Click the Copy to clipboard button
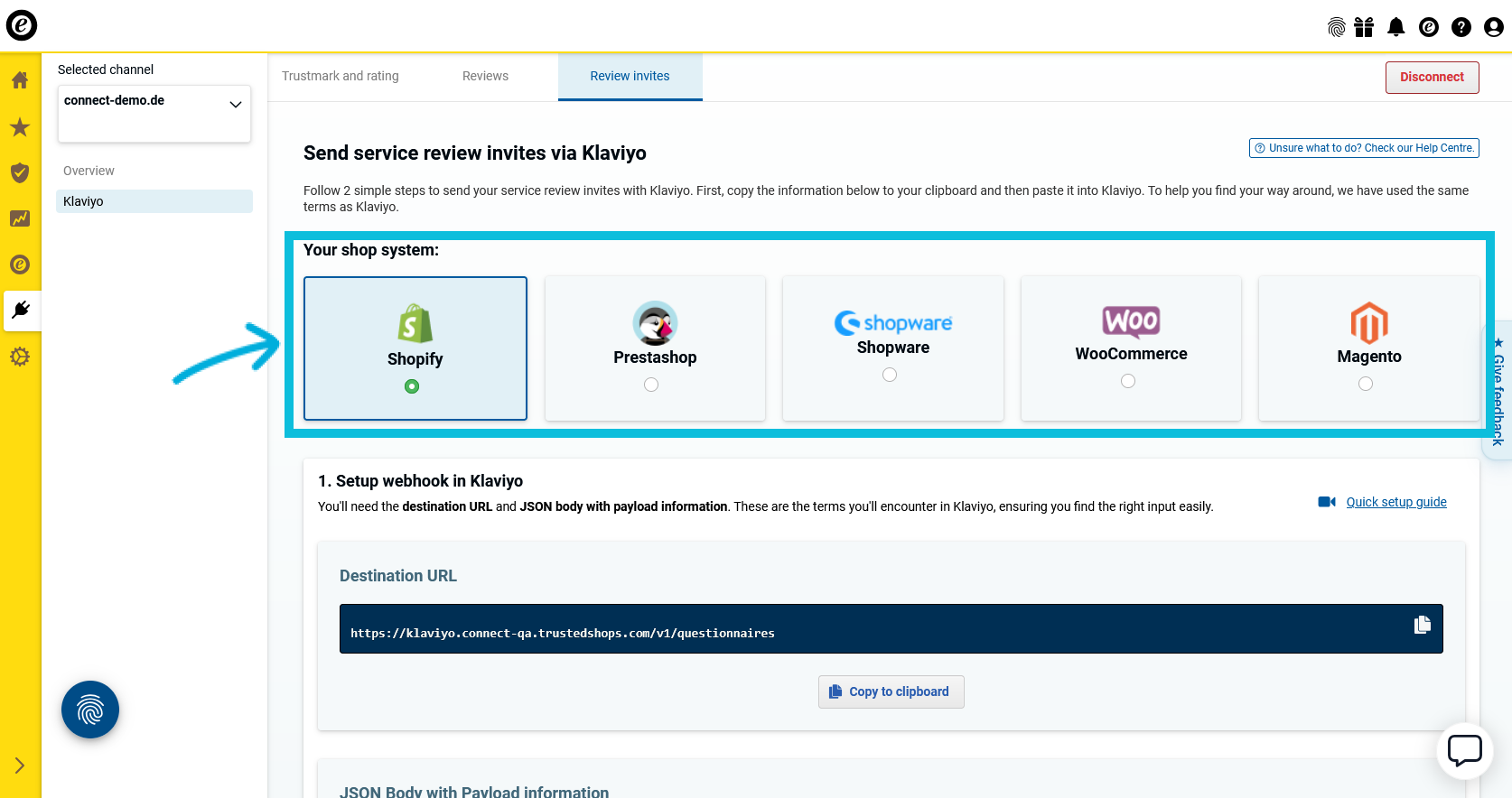The height and width of the screenshot is (798, 1512). pyautogui.click(x=891, y=691)
